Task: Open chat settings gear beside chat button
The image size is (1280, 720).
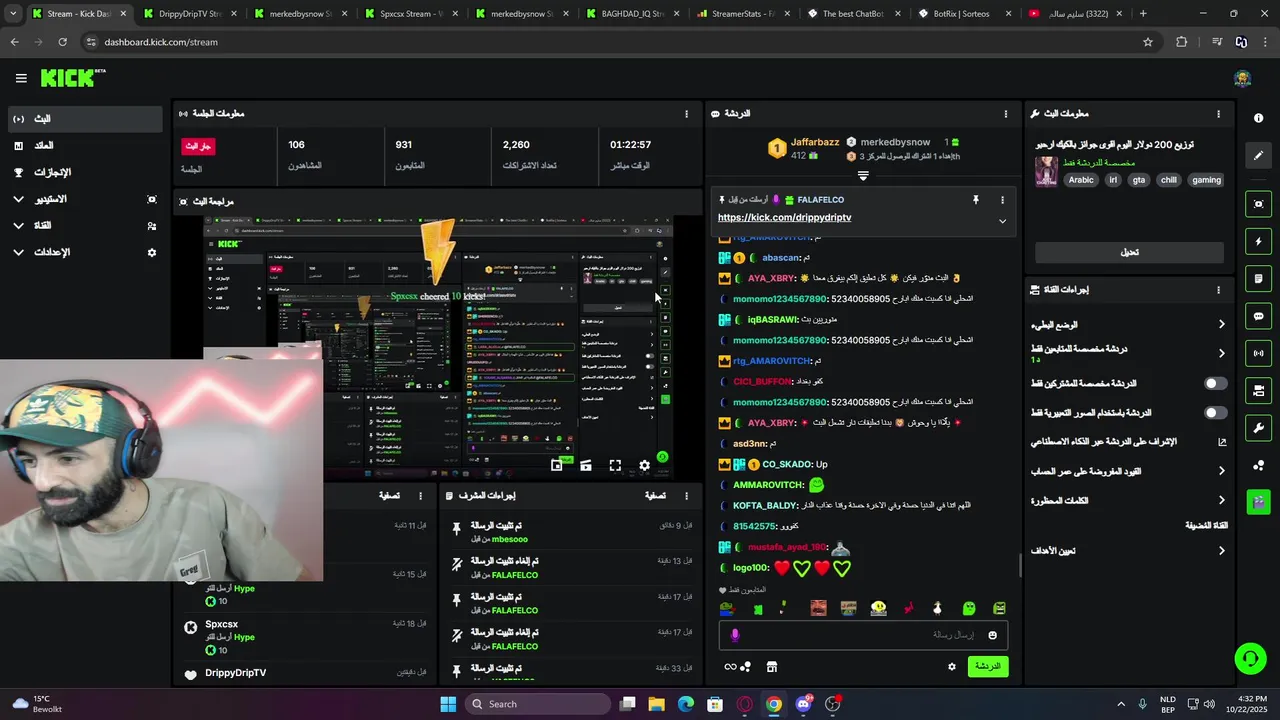Action: point(951,667)
